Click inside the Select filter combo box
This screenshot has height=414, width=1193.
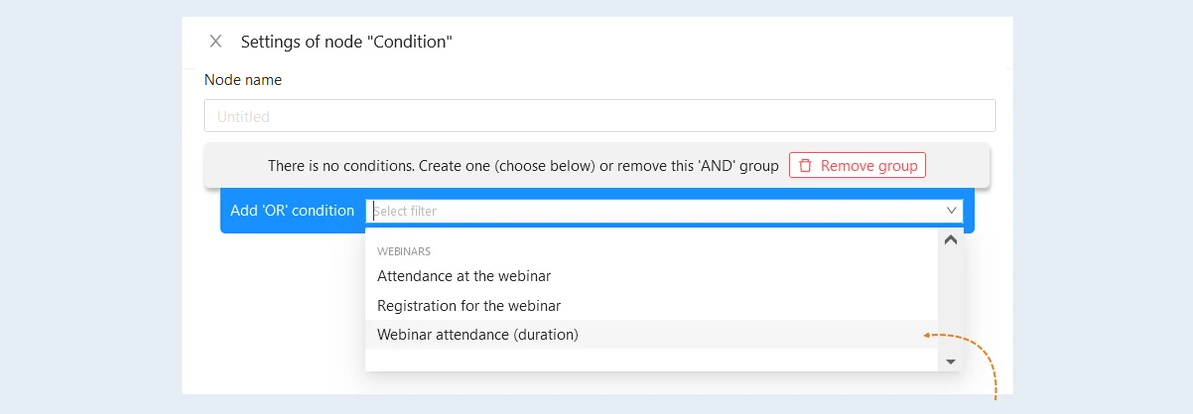654,211
